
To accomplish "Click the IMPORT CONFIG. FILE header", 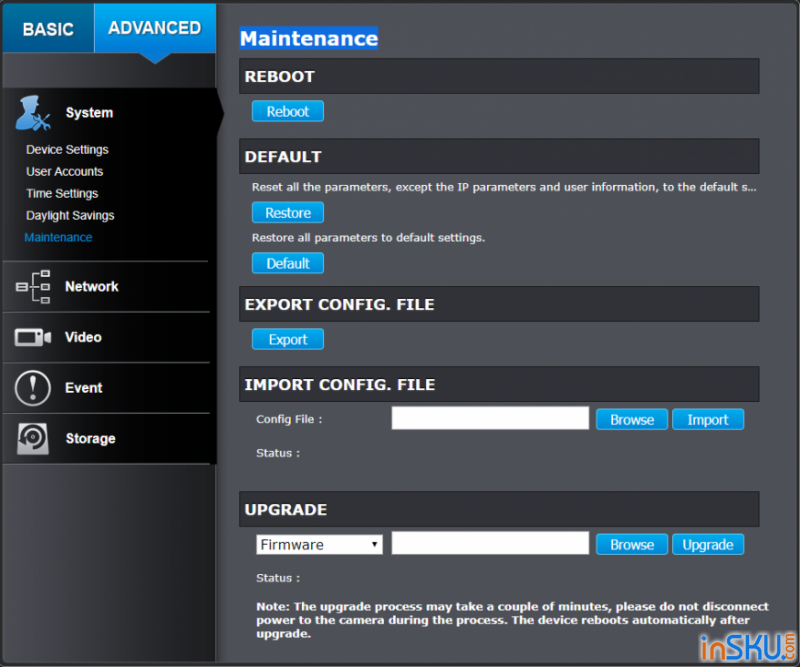I will tap(499, 384).
